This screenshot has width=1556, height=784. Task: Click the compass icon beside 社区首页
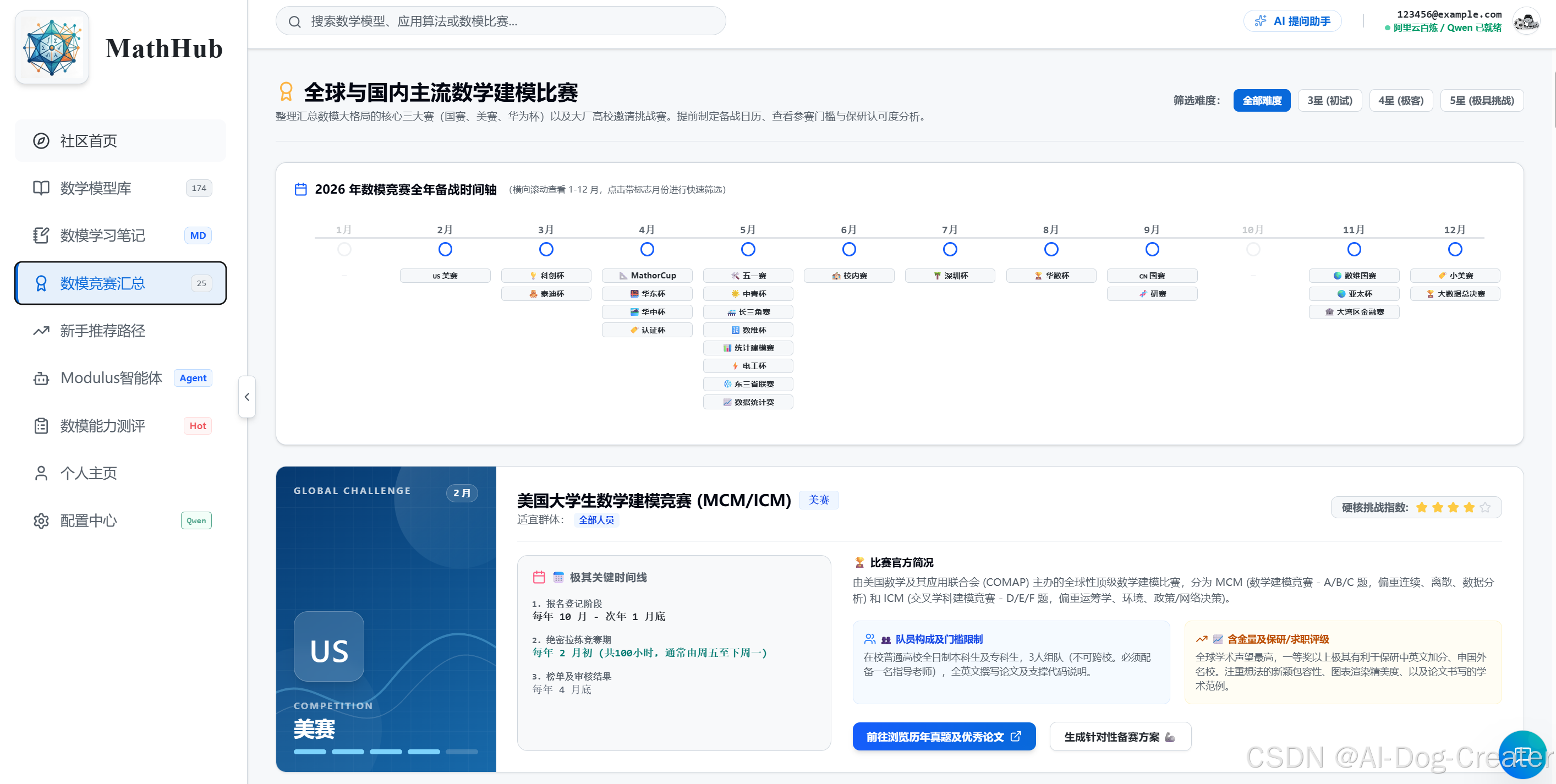41,141
